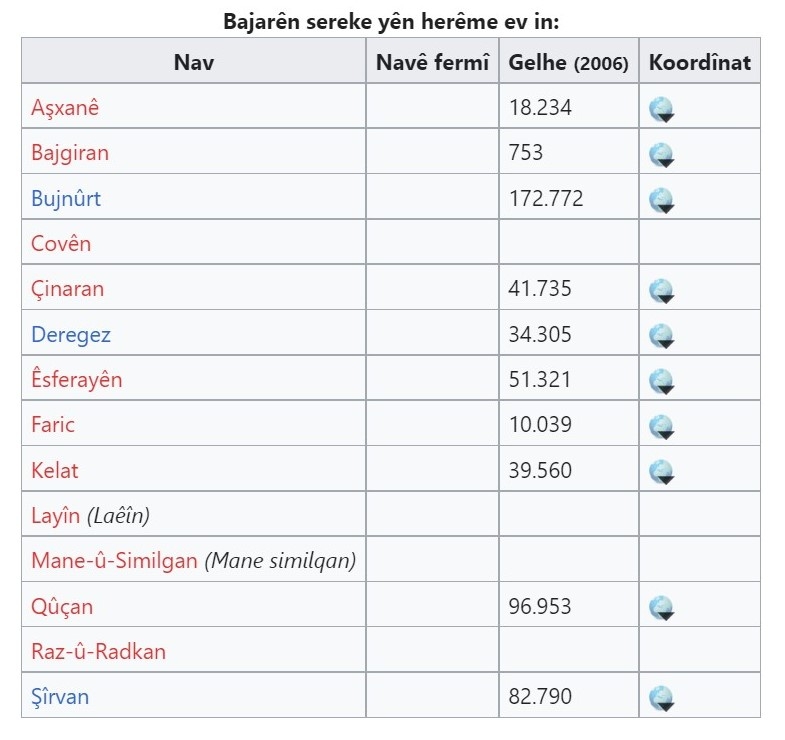Open the Kelat row globe icon
Screen dimensions: 785x740
tap(661, 470)
